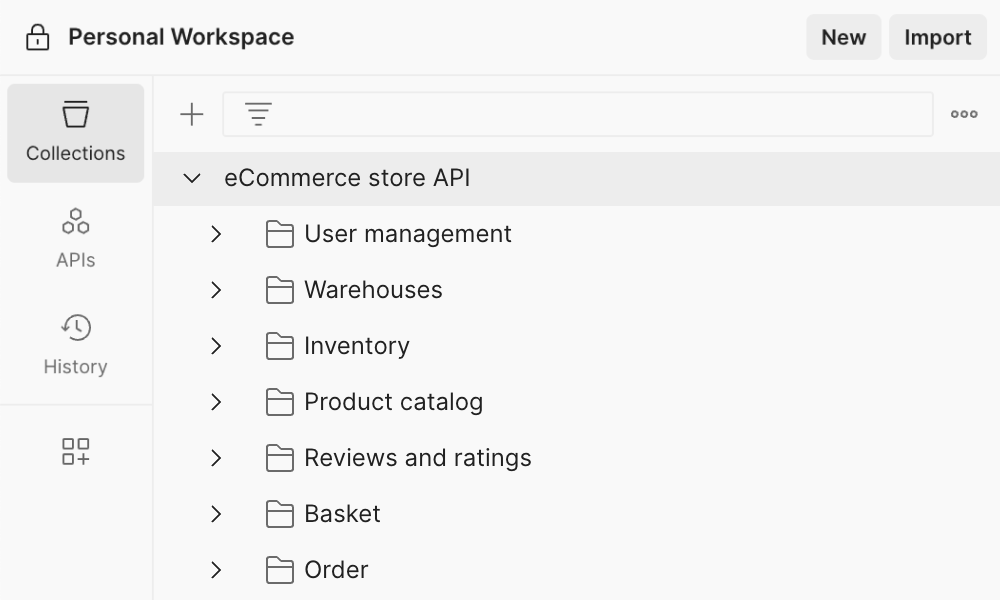Click the User management folder icon
1000x600 pixels.
280,234
